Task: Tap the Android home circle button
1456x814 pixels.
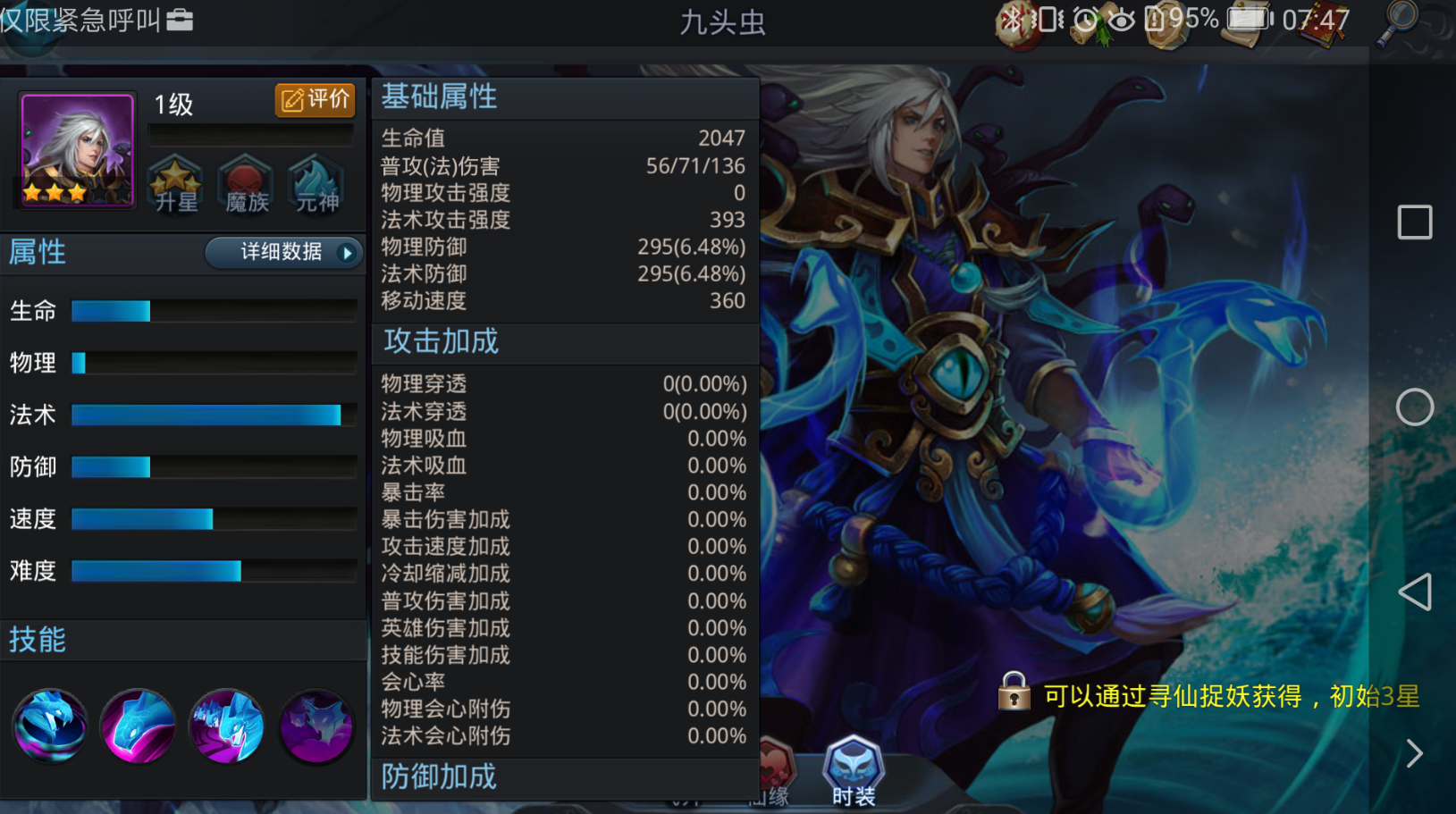Action: point(1415,407)
